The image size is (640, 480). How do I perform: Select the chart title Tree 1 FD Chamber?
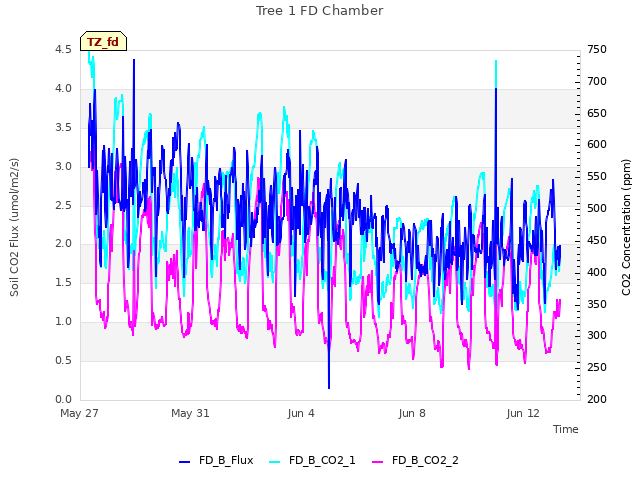coord(320,11)
